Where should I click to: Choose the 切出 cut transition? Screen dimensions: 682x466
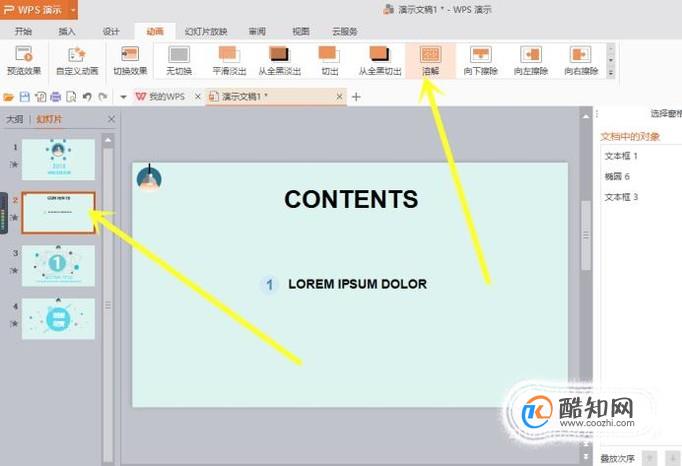pyautogui.click(x=330, y=61)
